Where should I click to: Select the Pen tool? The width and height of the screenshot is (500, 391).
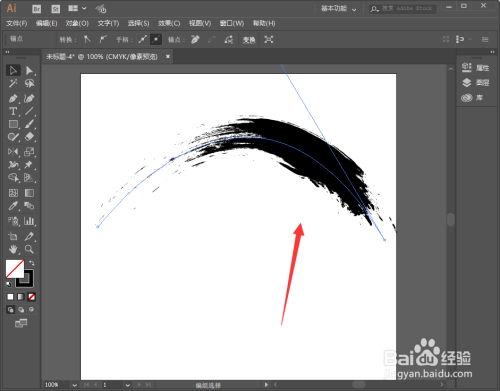click(13, 98)
